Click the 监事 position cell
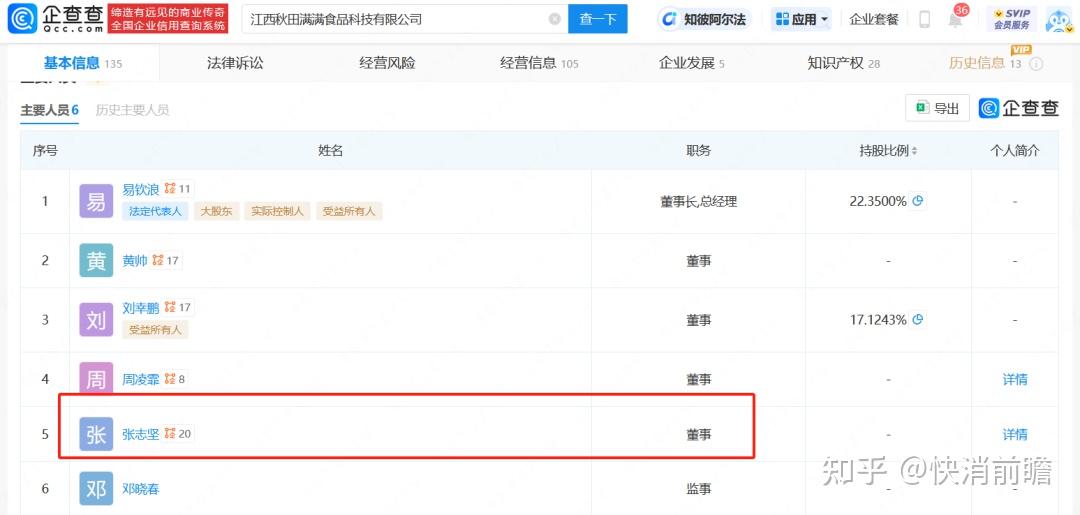This screenshot has width=1080, height=515. click(x=698, y=489)
